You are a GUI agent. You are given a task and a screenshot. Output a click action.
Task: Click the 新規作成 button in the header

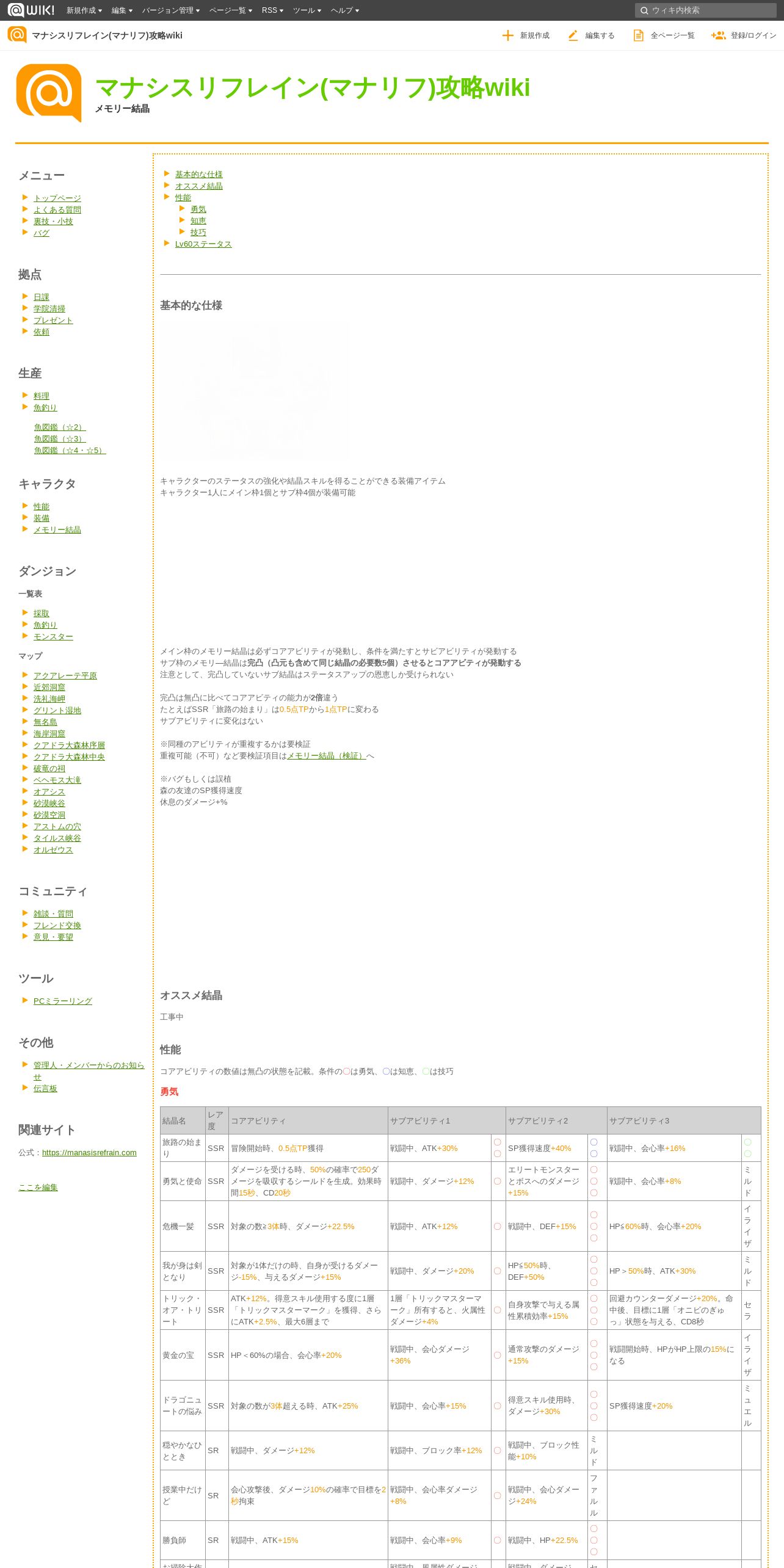tap(526, 35)
